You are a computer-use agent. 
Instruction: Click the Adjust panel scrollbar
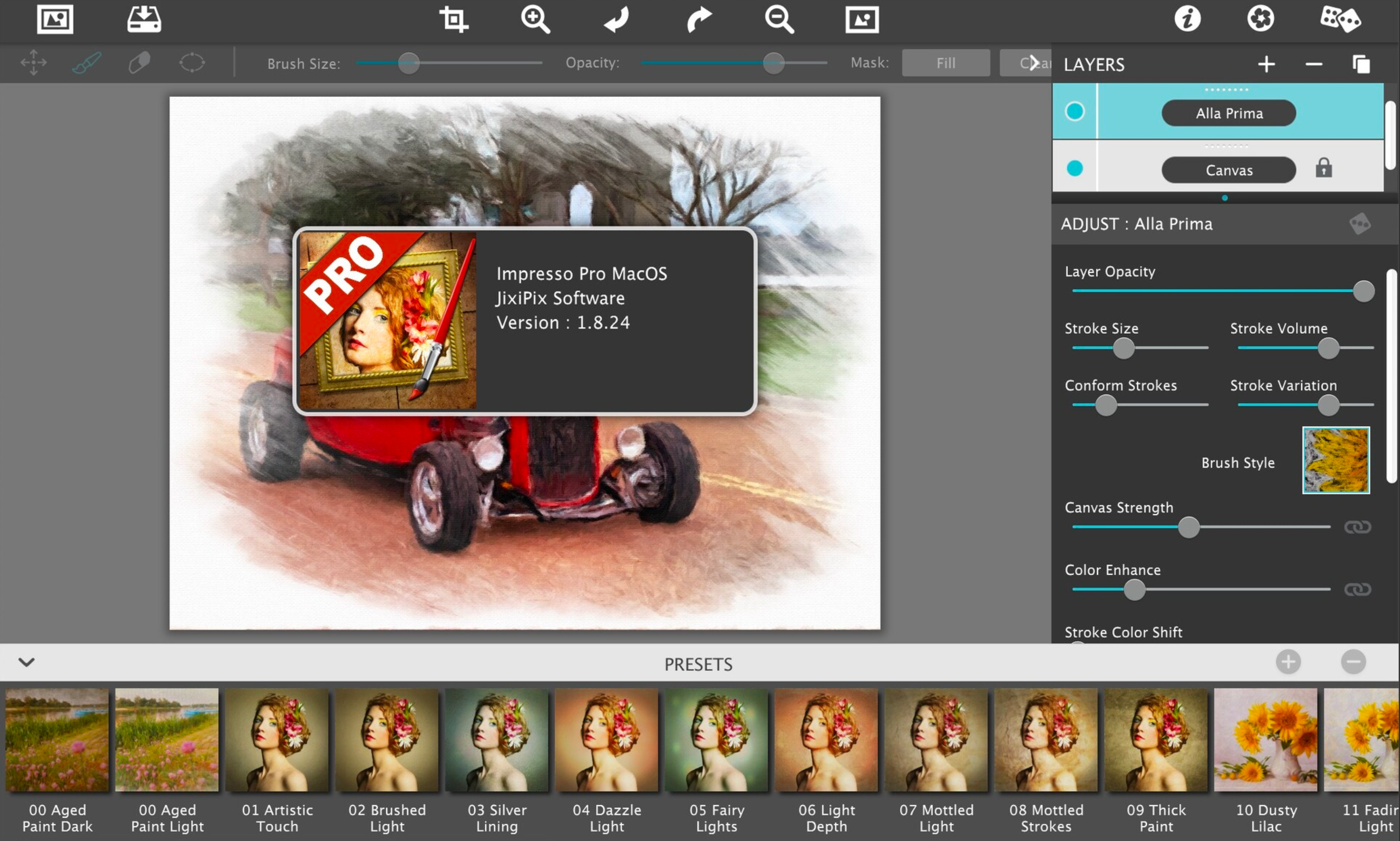click(1391, 376)
